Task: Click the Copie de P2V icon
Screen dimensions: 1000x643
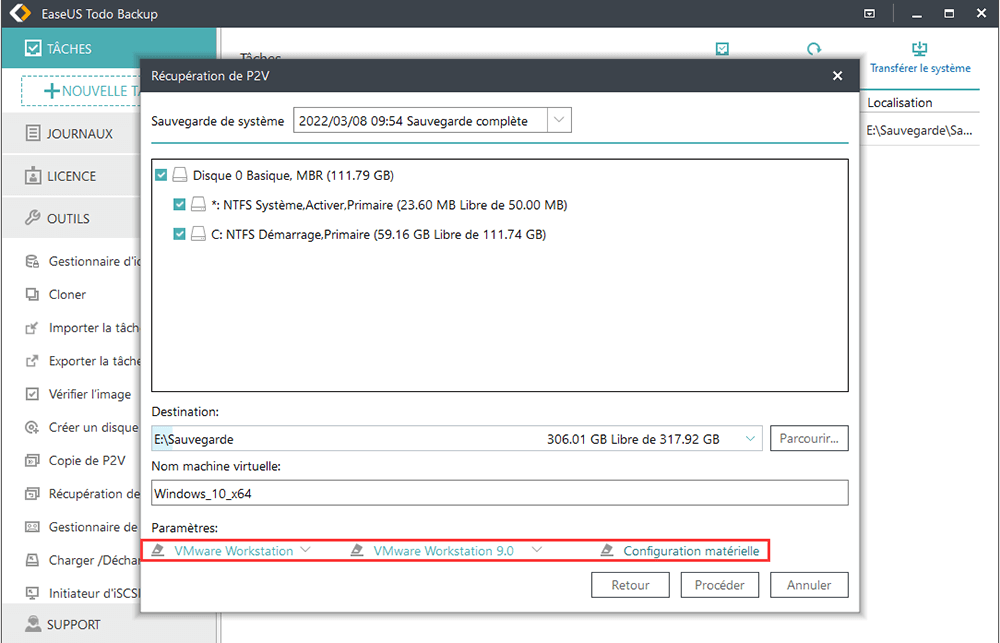Action: [x=32, y=461]
